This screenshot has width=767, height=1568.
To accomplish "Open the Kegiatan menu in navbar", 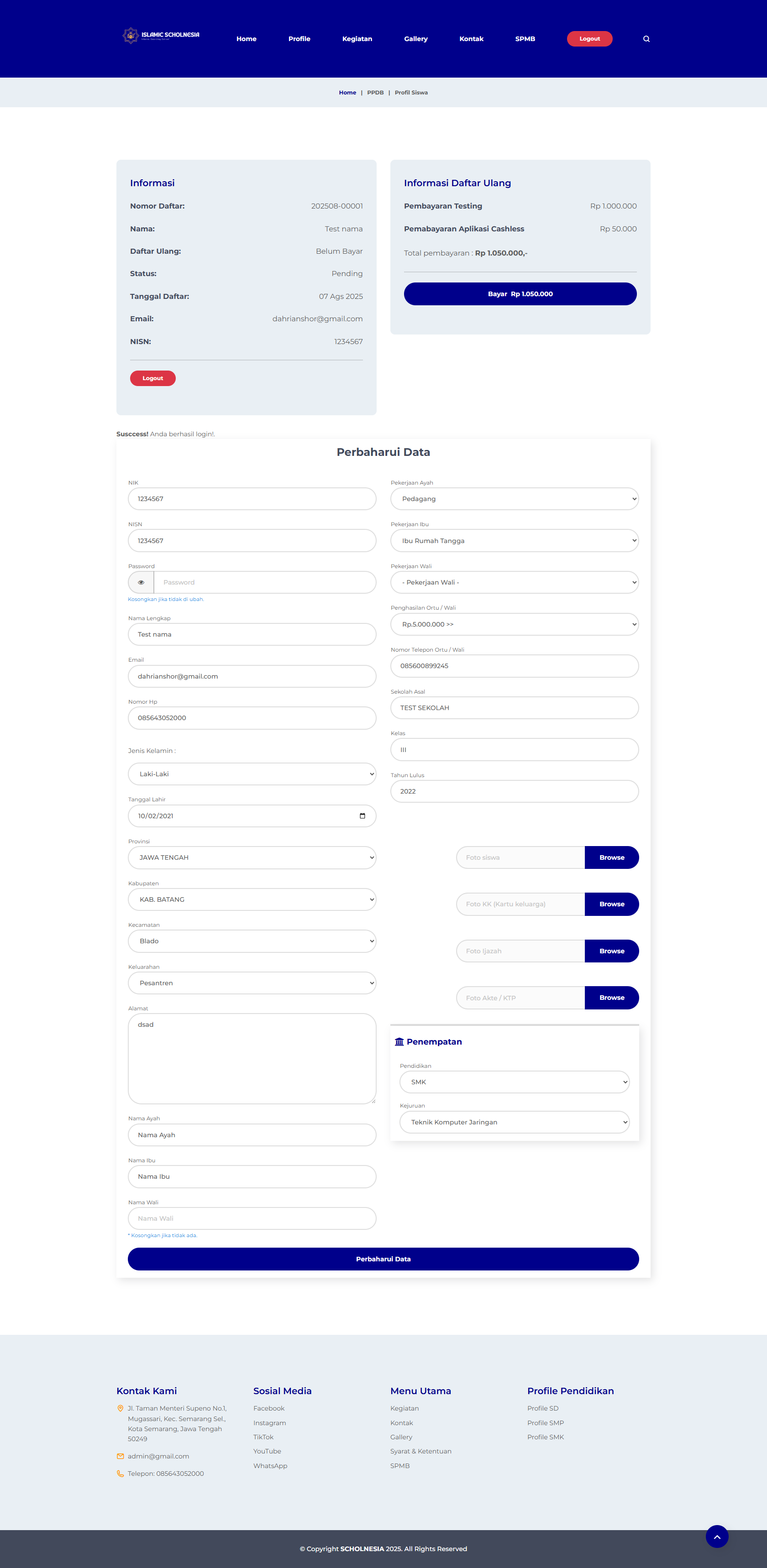I will [x=357, y=39].
